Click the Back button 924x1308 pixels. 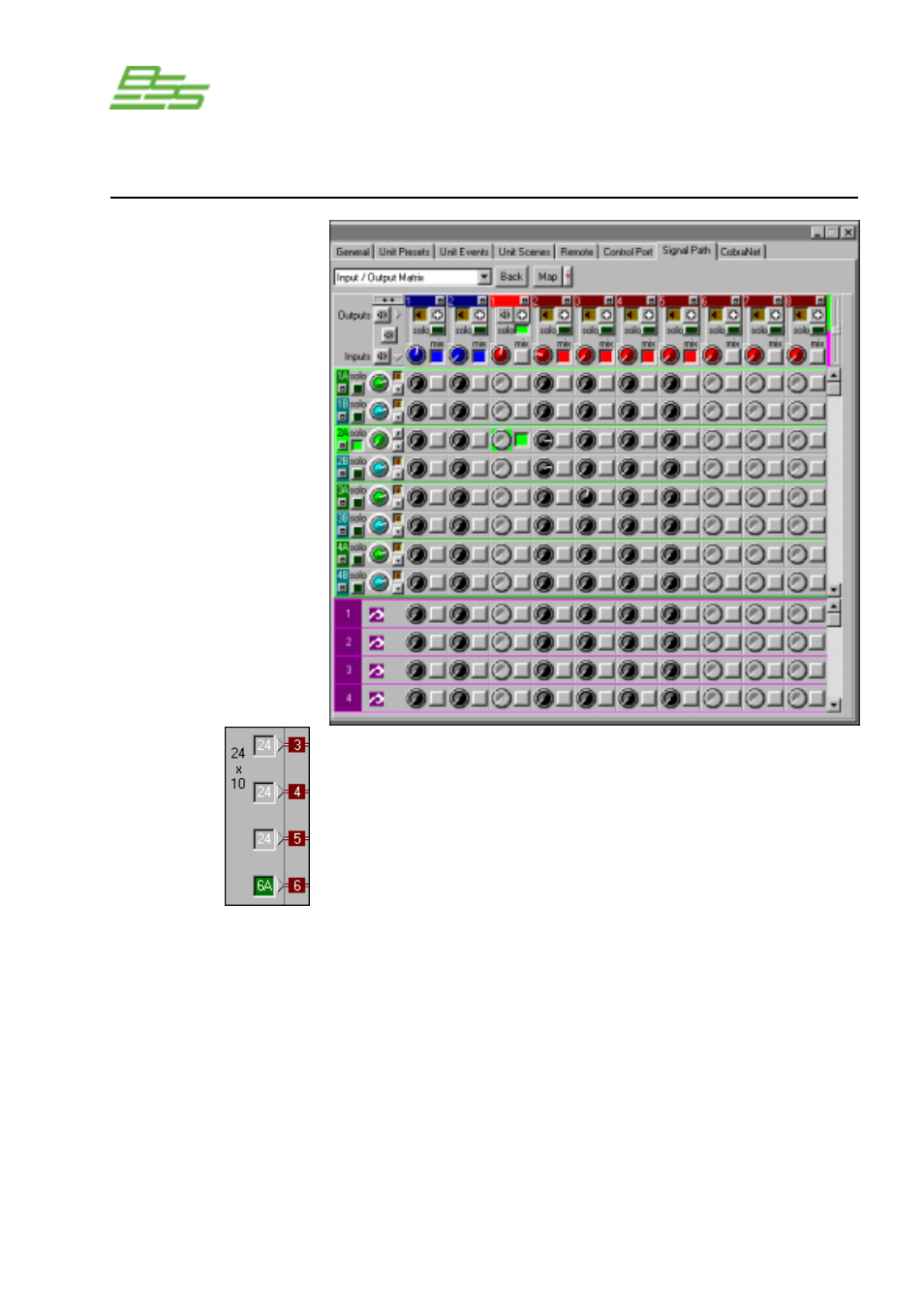(x=511, y=277)
